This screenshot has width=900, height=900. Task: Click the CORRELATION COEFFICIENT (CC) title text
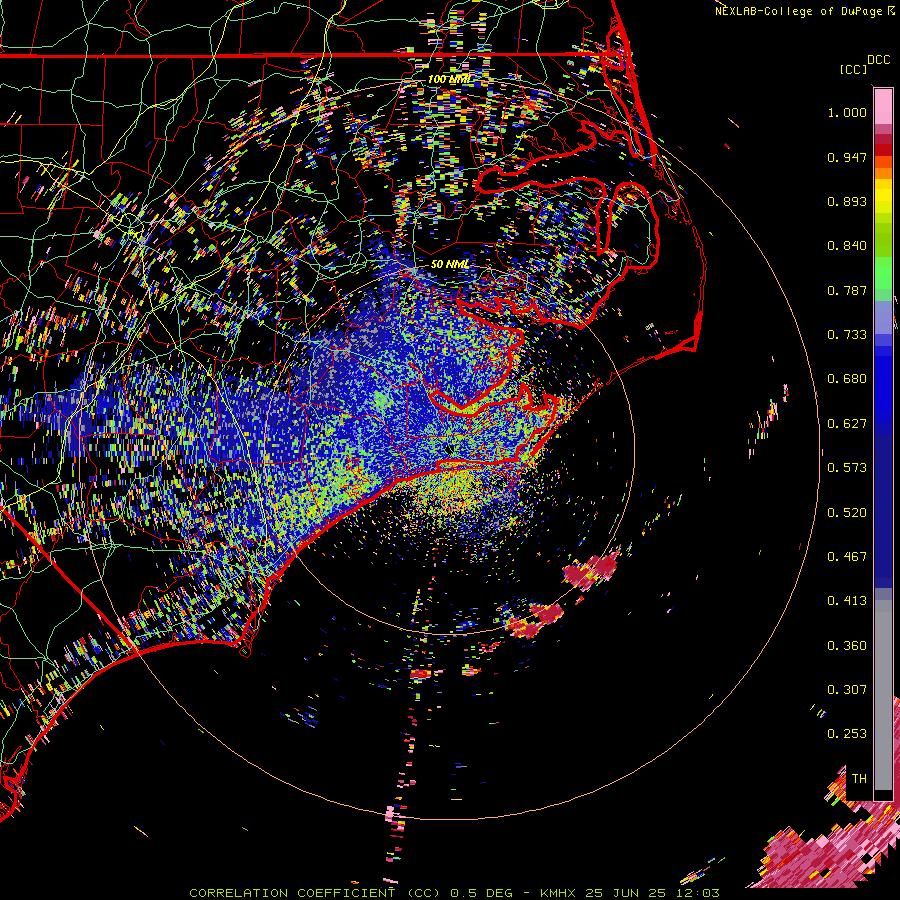[315, 893]
